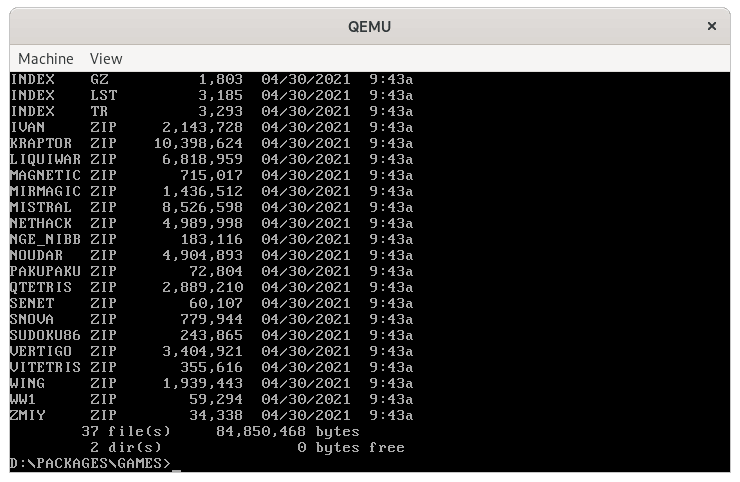This screenshot has width=740, height=482.
Task: Click the 37 file(s) summary text
Action: pos(126,431)
